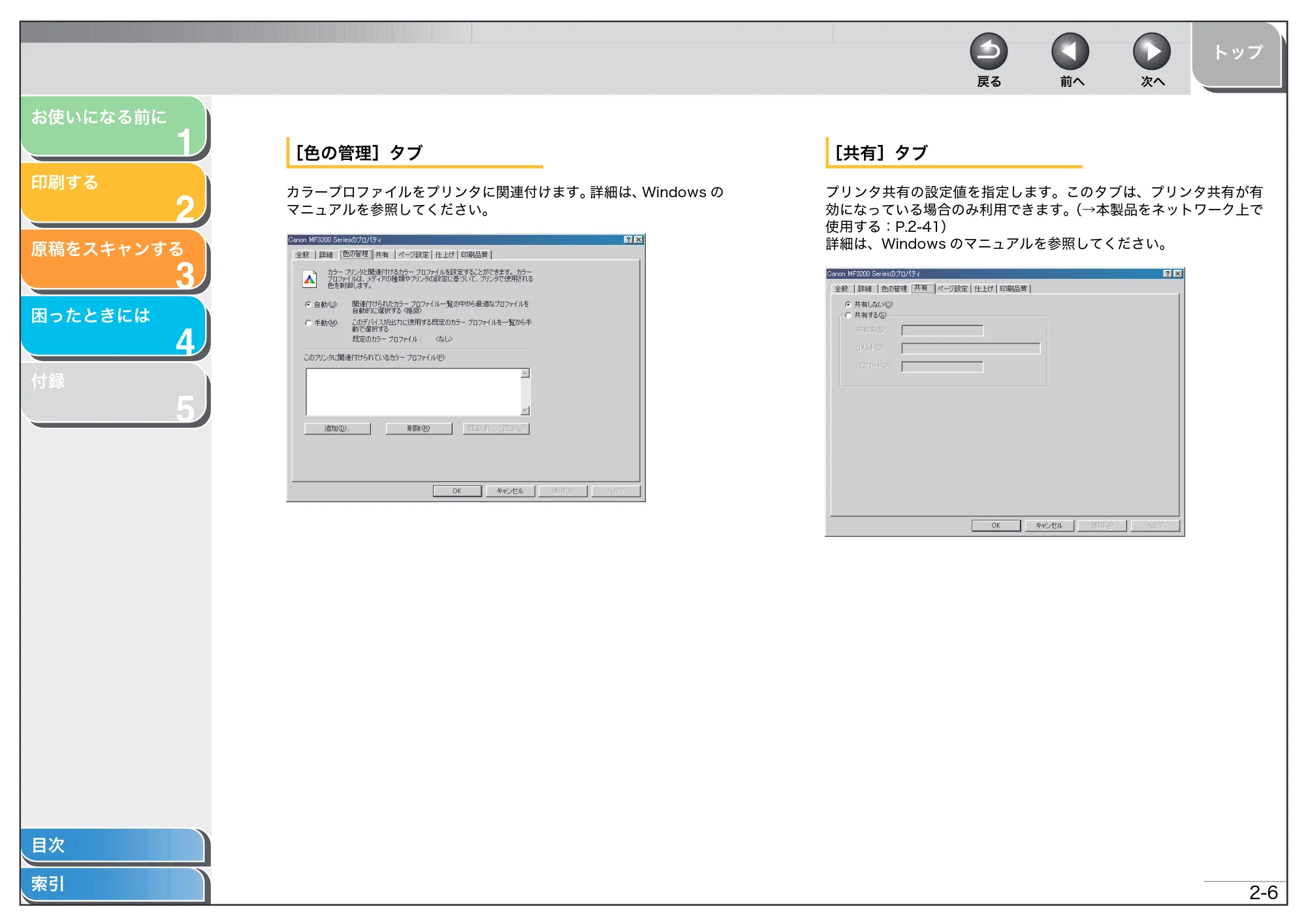Open chapter 2 印刷する
1306x924 pixels.
(x=114, y=193)
